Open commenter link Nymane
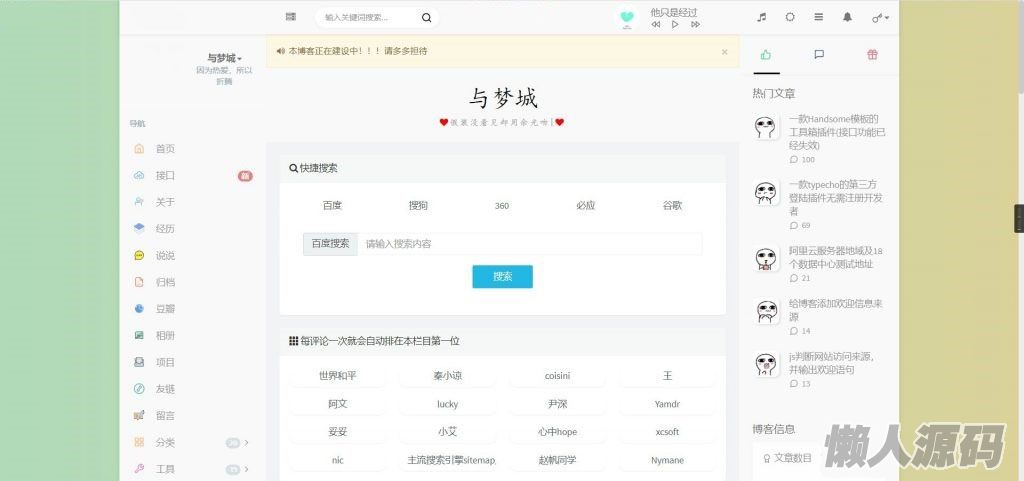Screen dimensions: 1024x481 tap(667, 460)
